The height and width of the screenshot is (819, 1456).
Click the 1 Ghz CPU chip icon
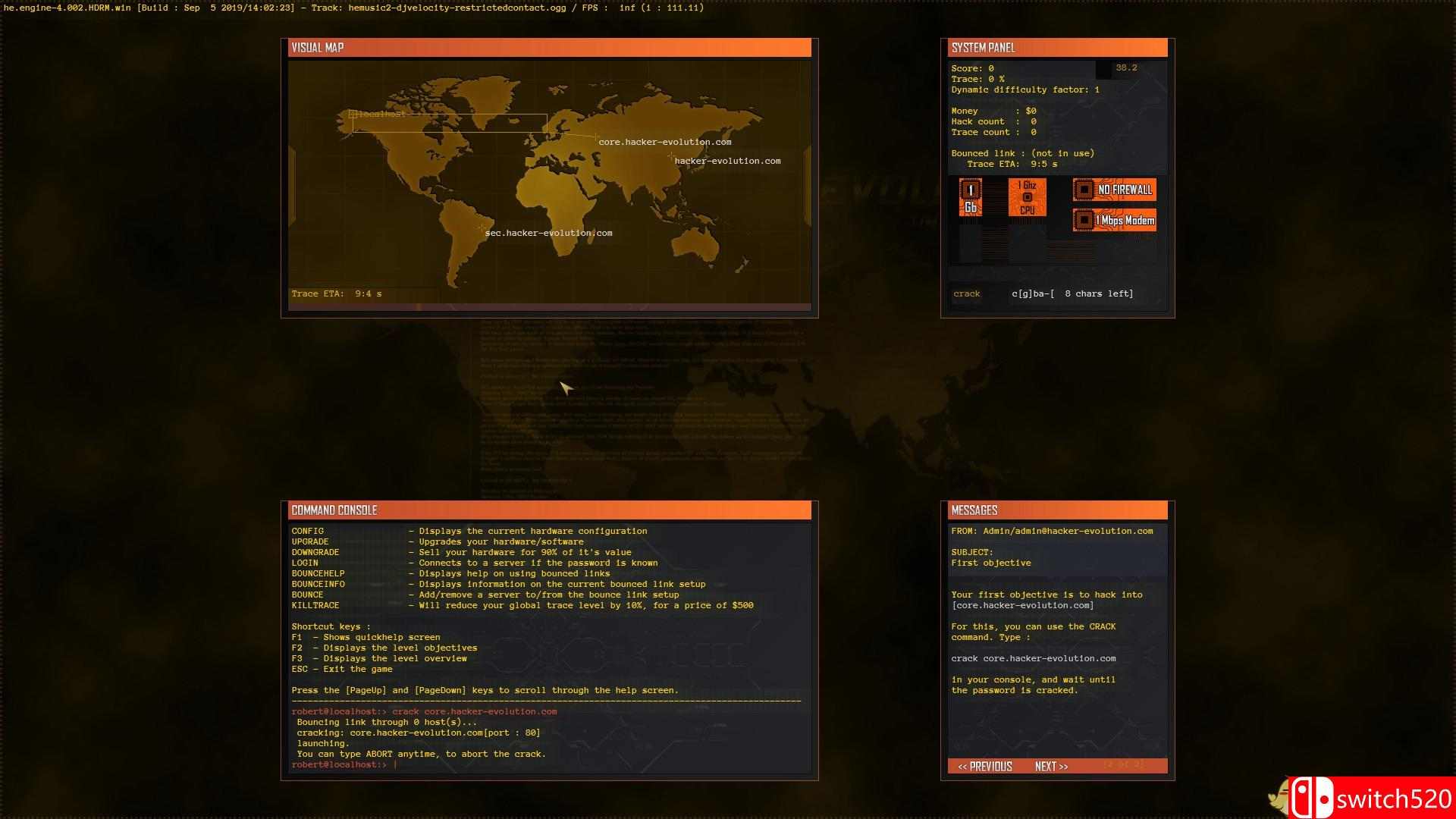pos(1027,197)
